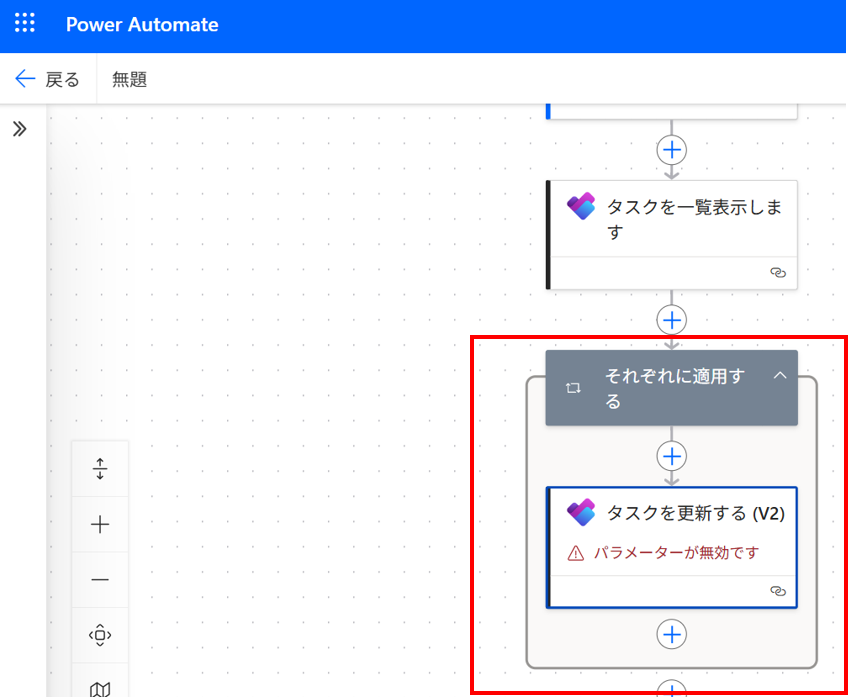Go back with the 戻る button
Image resolution: width=850 pixels, height=697 pixels.
[47, 80]
